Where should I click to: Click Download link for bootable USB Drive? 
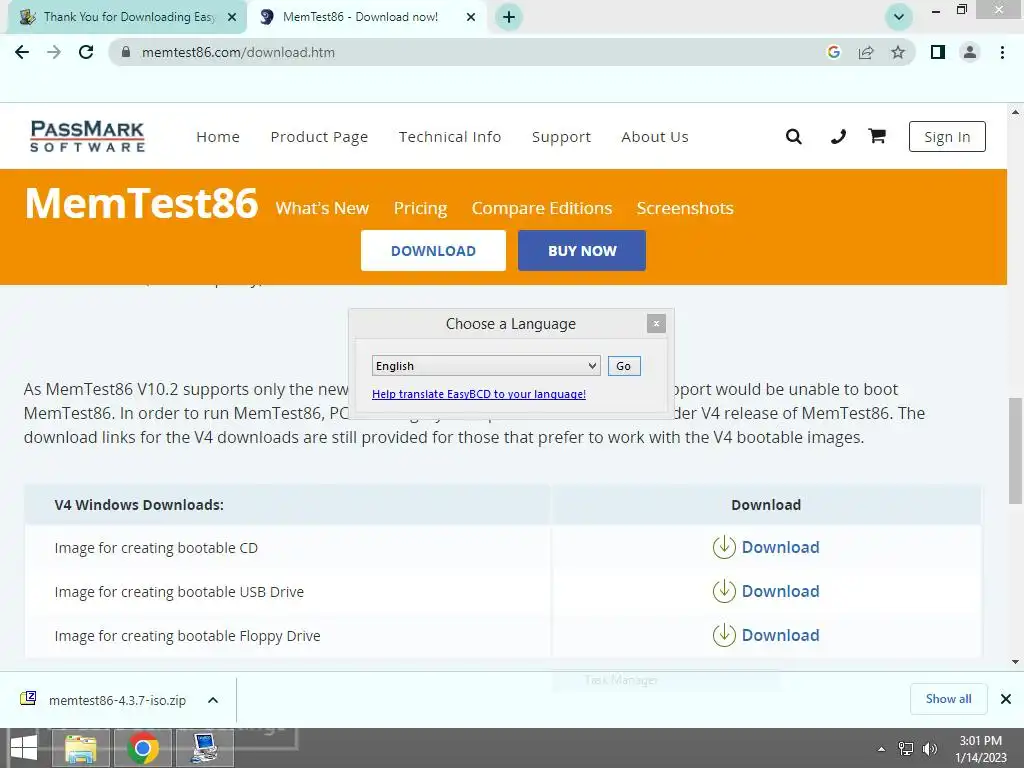coord(780,591)
